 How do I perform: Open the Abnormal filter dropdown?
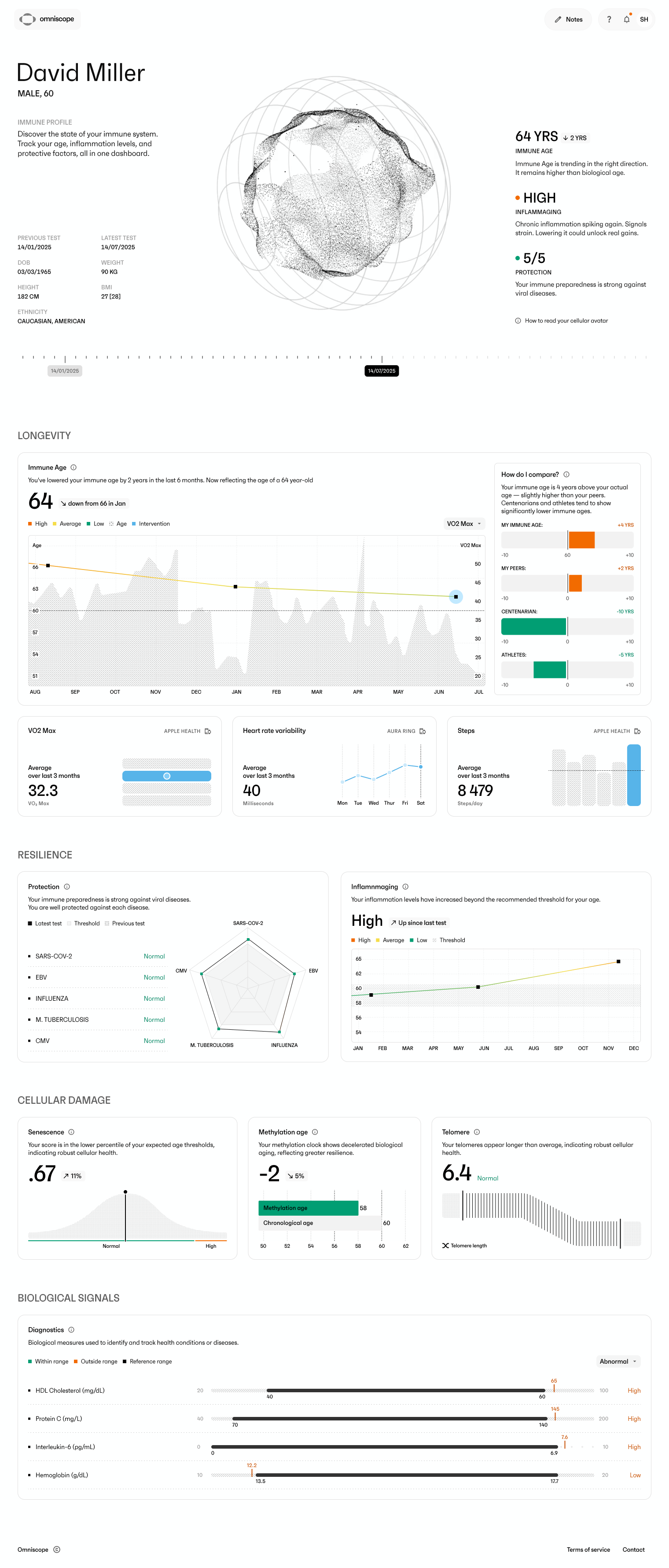(618, 1362)
